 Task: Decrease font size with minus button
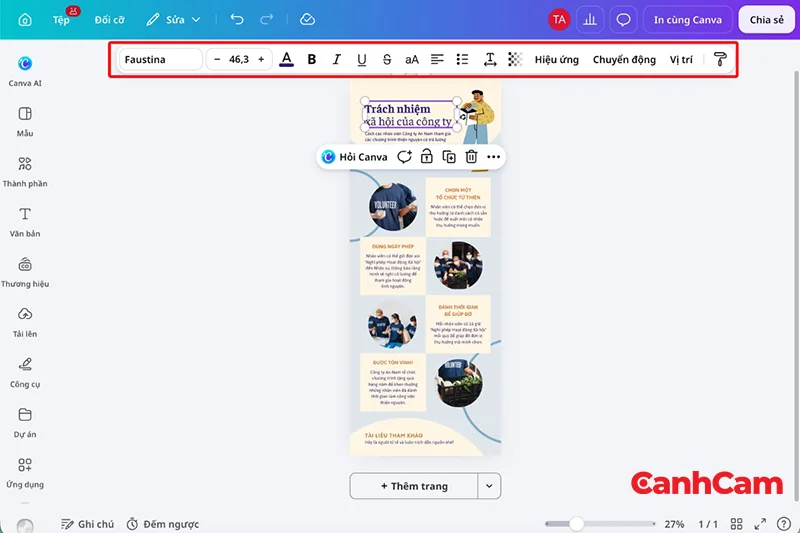tap(217, 60)
